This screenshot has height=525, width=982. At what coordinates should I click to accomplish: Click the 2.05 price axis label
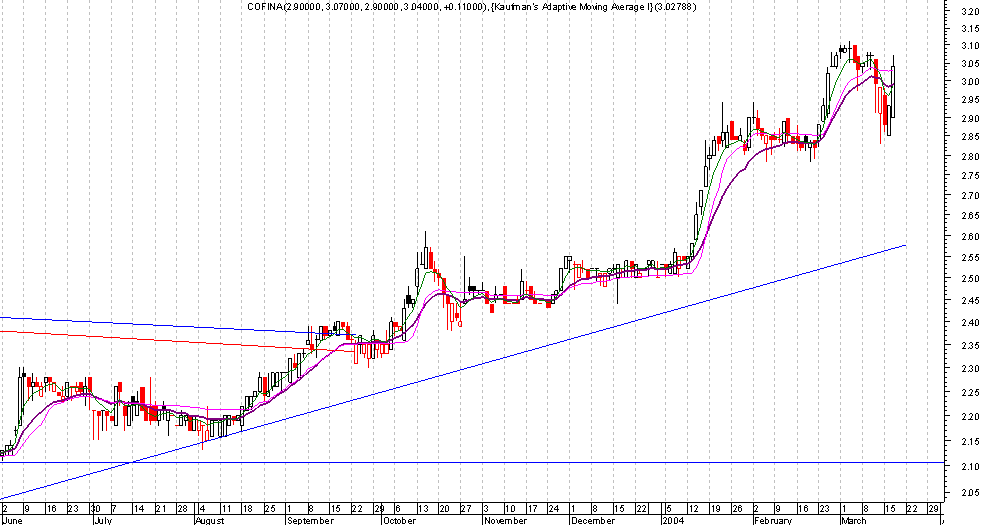click(x=970, y=492)
